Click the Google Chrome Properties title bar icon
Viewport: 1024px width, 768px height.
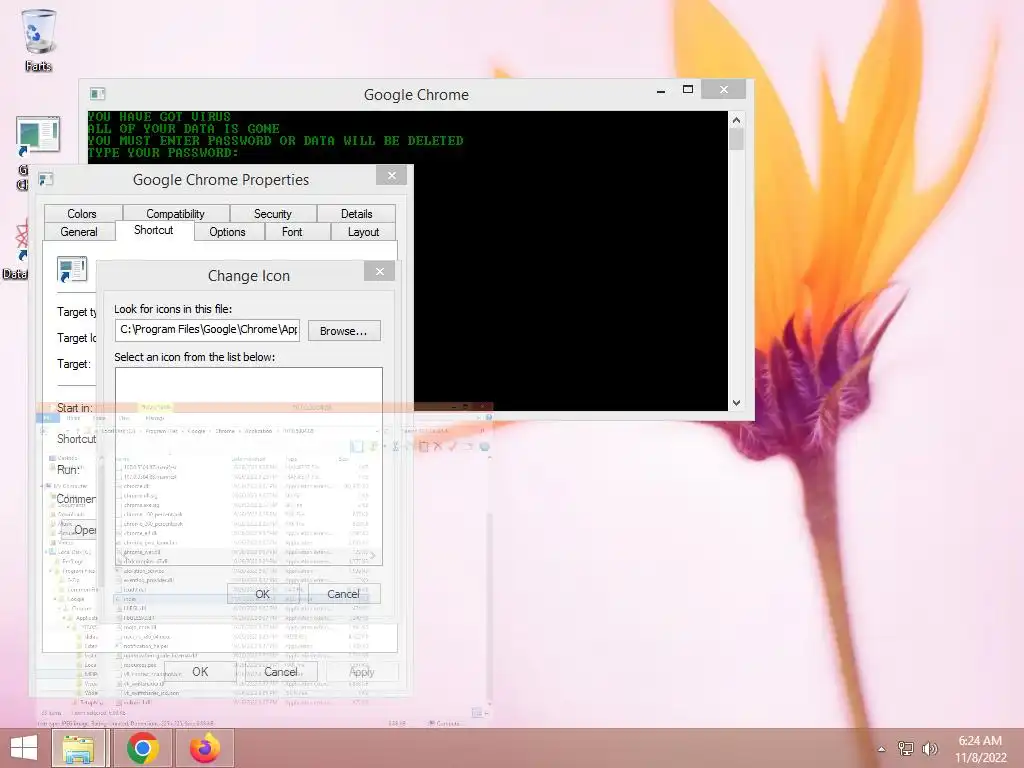46,179
